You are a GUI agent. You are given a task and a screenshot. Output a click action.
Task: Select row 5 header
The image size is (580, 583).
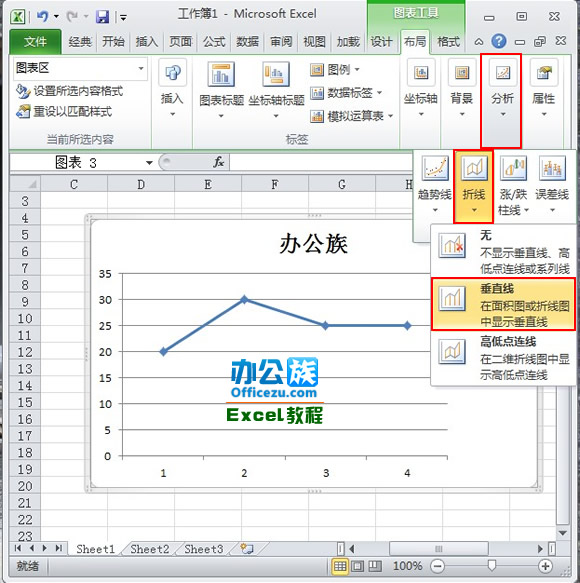[25, 235]
